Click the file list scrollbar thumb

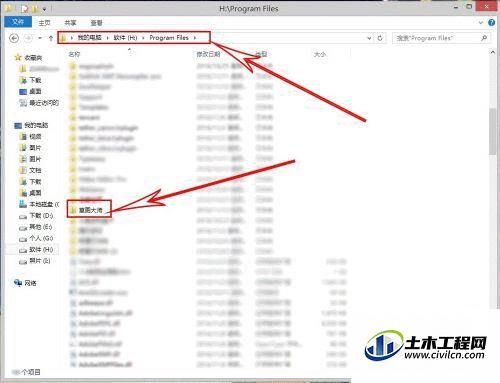pos(493,131)
